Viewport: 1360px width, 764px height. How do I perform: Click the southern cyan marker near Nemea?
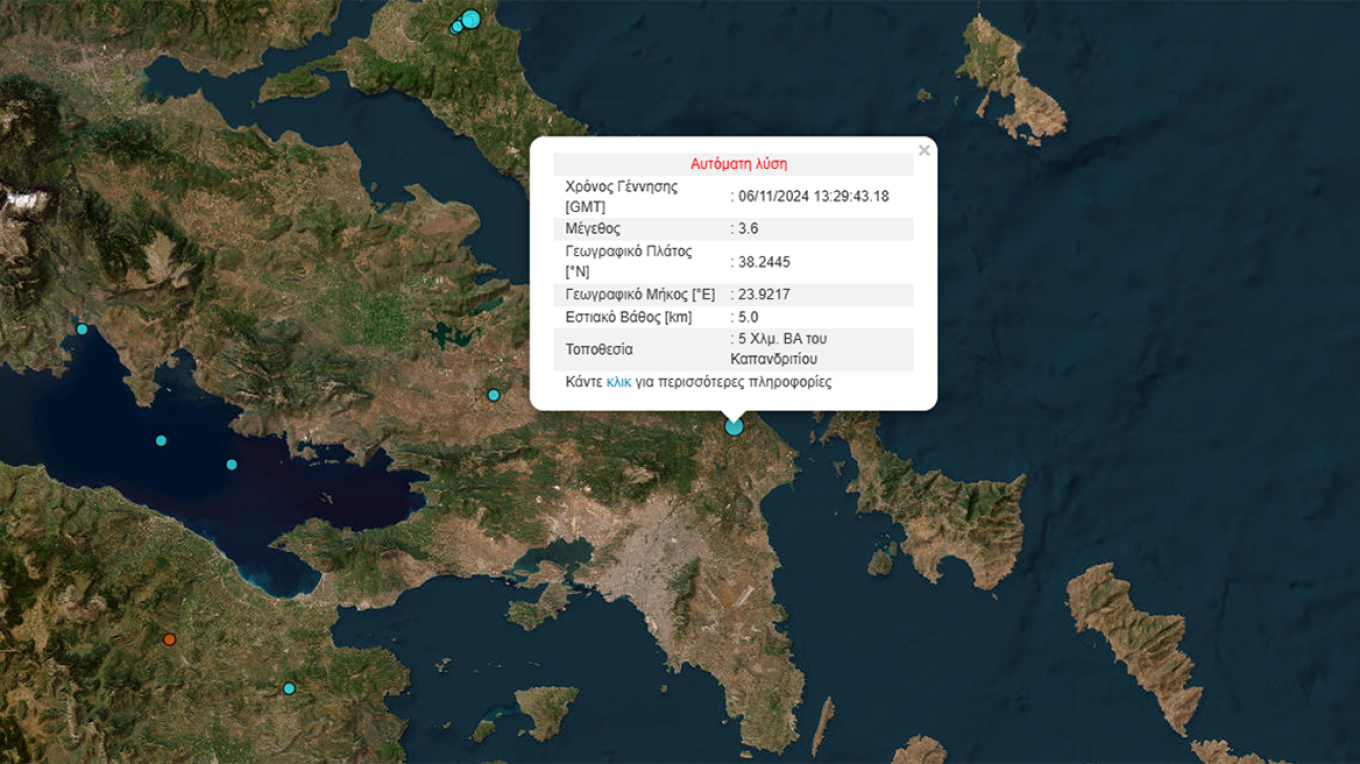(290, 688)
